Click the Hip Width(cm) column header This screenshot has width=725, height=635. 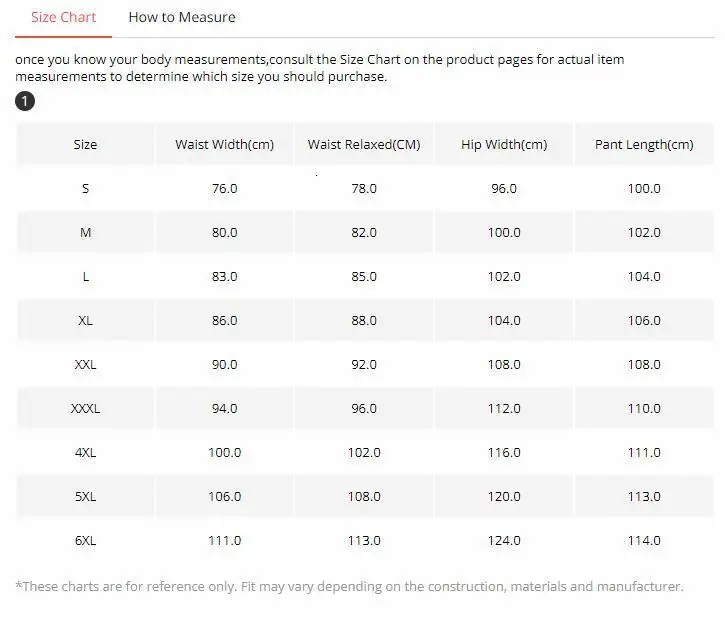pos(504,144)
